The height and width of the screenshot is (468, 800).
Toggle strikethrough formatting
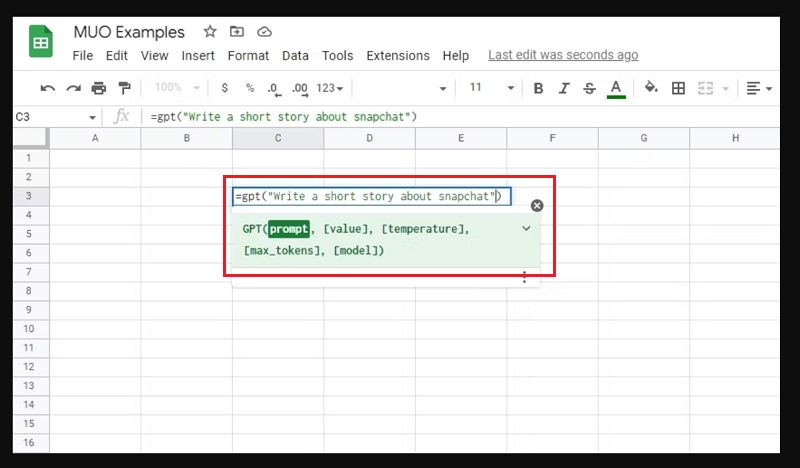589,88
